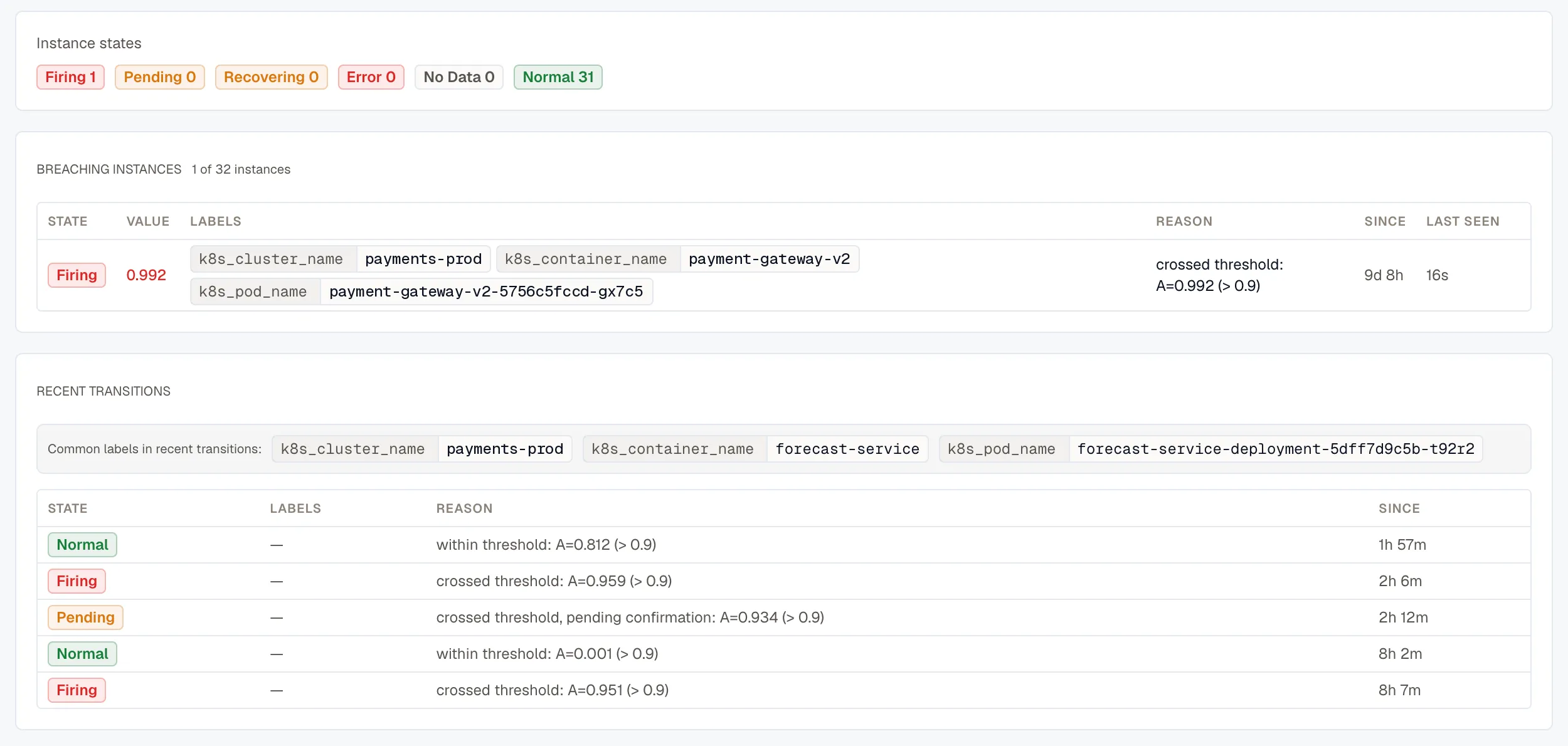The image size is (1568, 746).
Task: Click reason within threshold: A=0.001
Action: tap(547, 654)
